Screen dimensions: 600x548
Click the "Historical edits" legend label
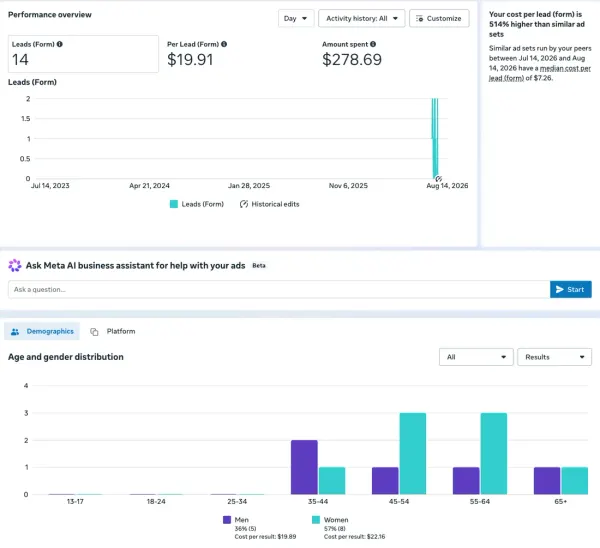[275, 204]
